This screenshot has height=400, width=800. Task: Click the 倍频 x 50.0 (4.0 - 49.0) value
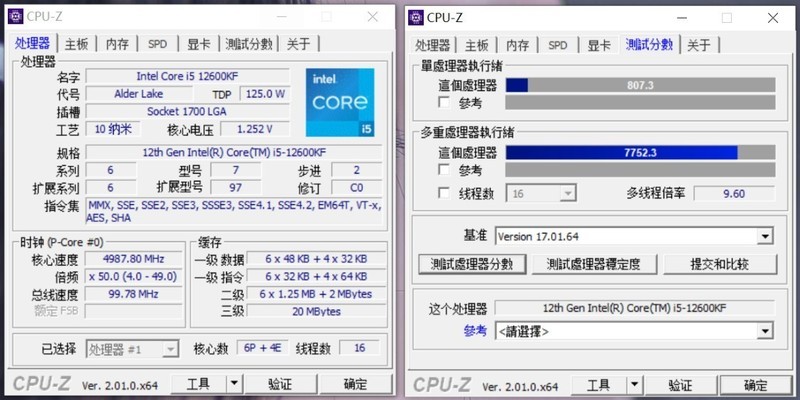tap(133, 277)
